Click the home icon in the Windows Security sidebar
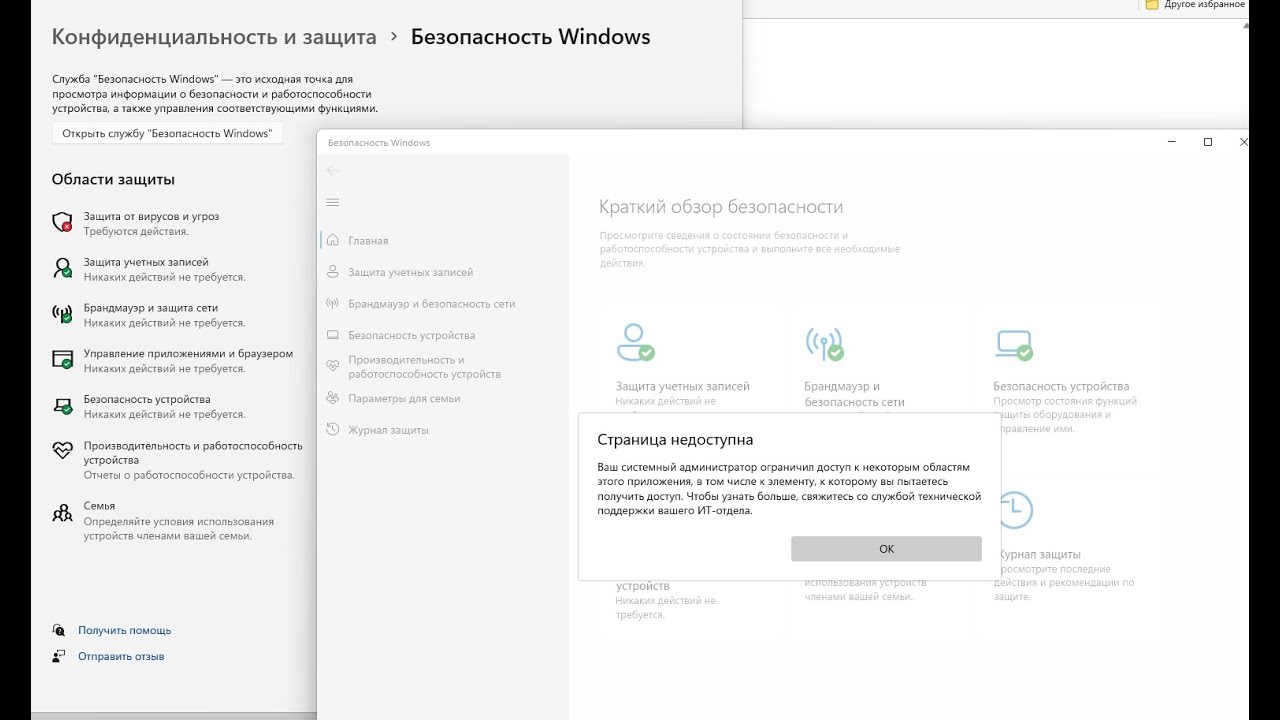 coord(333,240)
